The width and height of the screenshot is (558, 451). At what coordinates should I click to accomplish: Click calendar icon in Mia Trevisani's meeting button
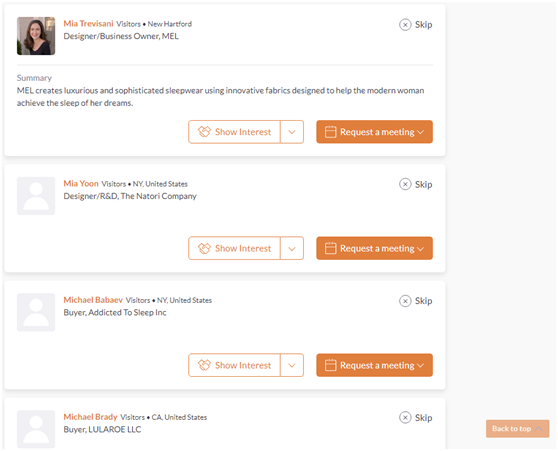[x=330, y=132]
